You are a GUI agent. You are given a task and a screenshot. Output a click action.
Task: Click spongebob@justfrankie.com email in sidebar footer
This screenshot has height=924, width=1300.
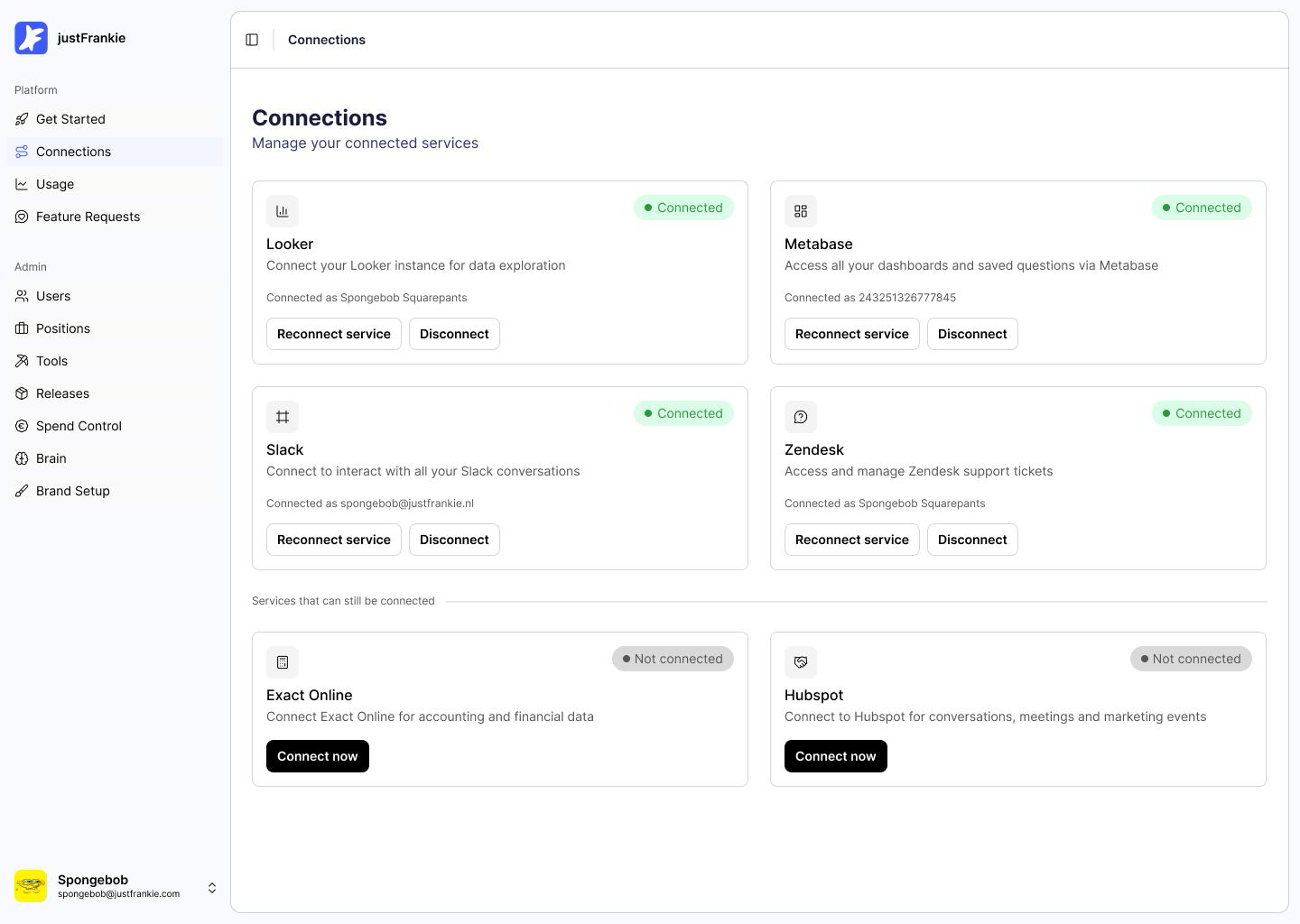coord(118,894)
